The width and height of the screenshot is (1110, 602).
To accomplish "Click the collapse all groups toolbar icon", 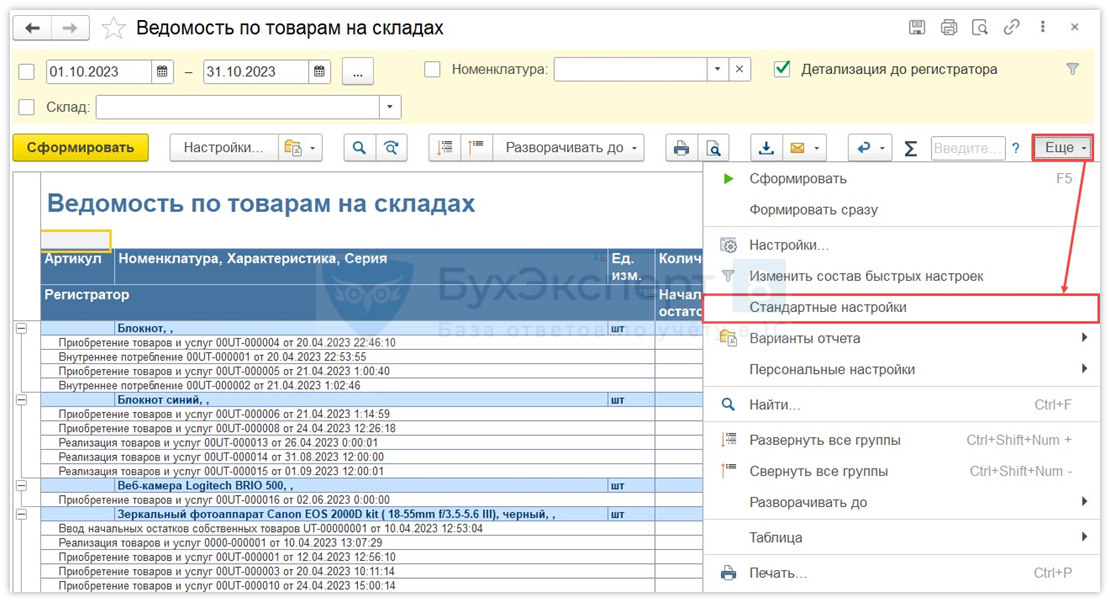I will pos(476,148).
